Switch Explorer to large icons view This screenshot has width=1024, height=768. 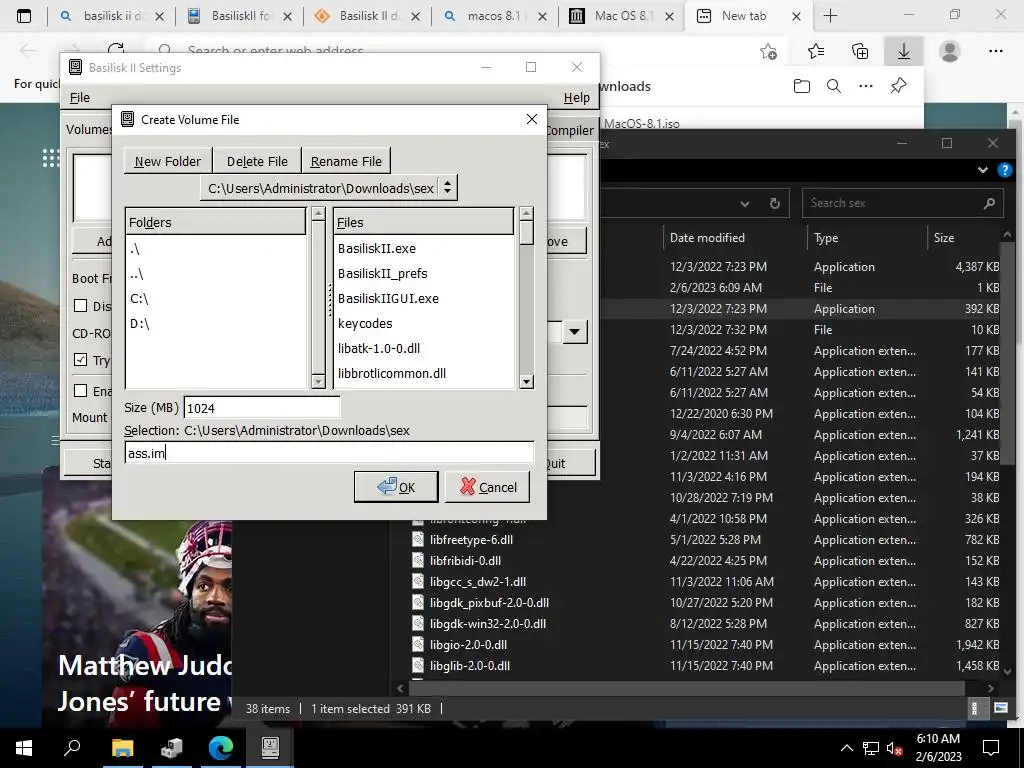[x=1000, y=708]
